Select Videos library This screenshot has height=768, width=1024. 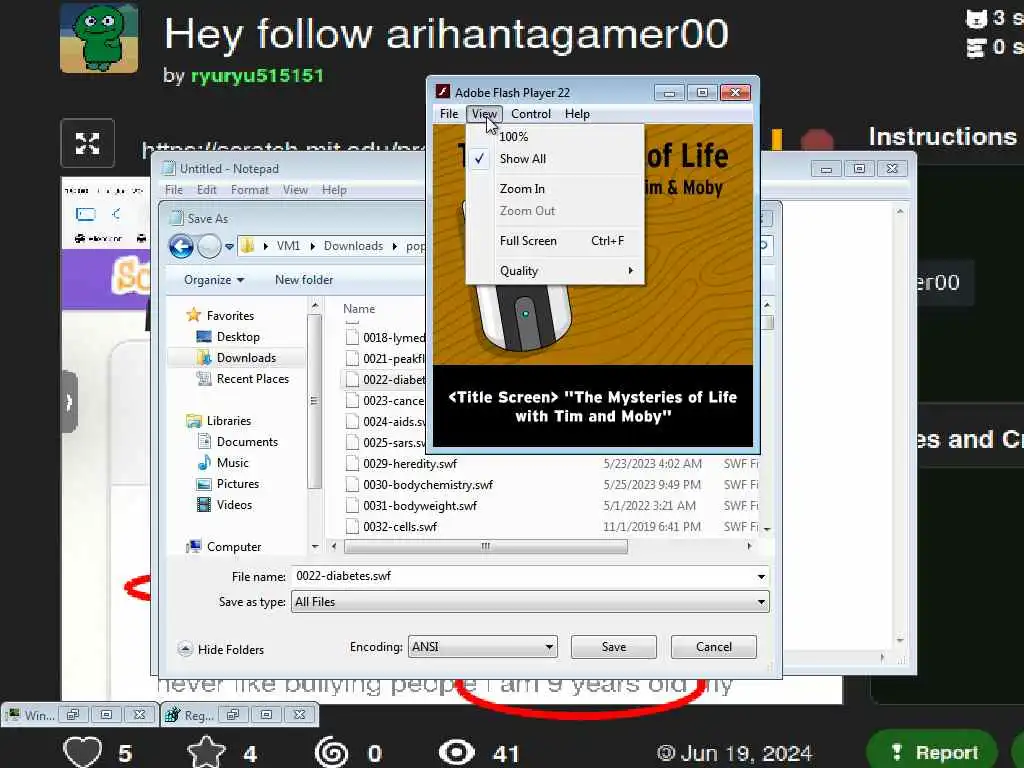coord(234,505)
